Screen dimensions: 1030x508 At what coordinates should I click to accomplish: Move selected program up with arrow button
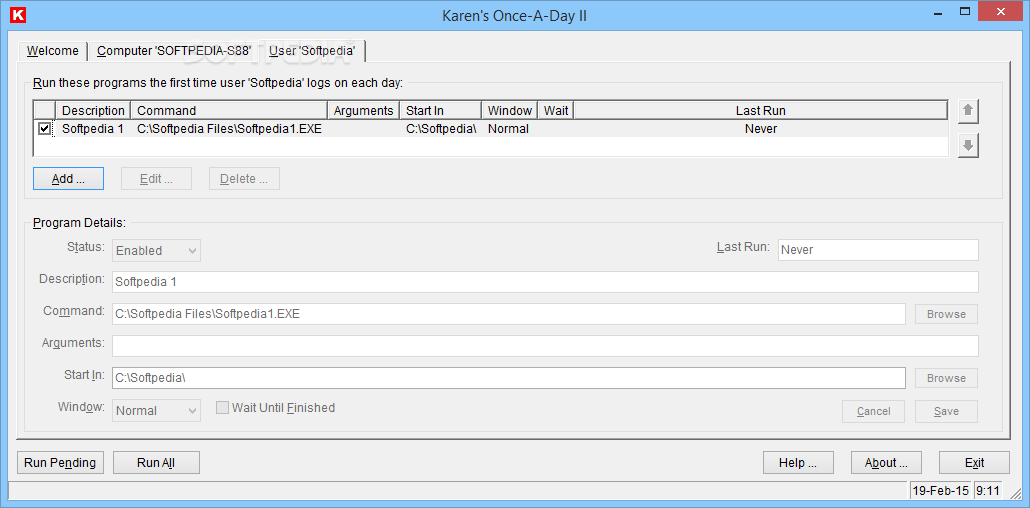point(968,111)
